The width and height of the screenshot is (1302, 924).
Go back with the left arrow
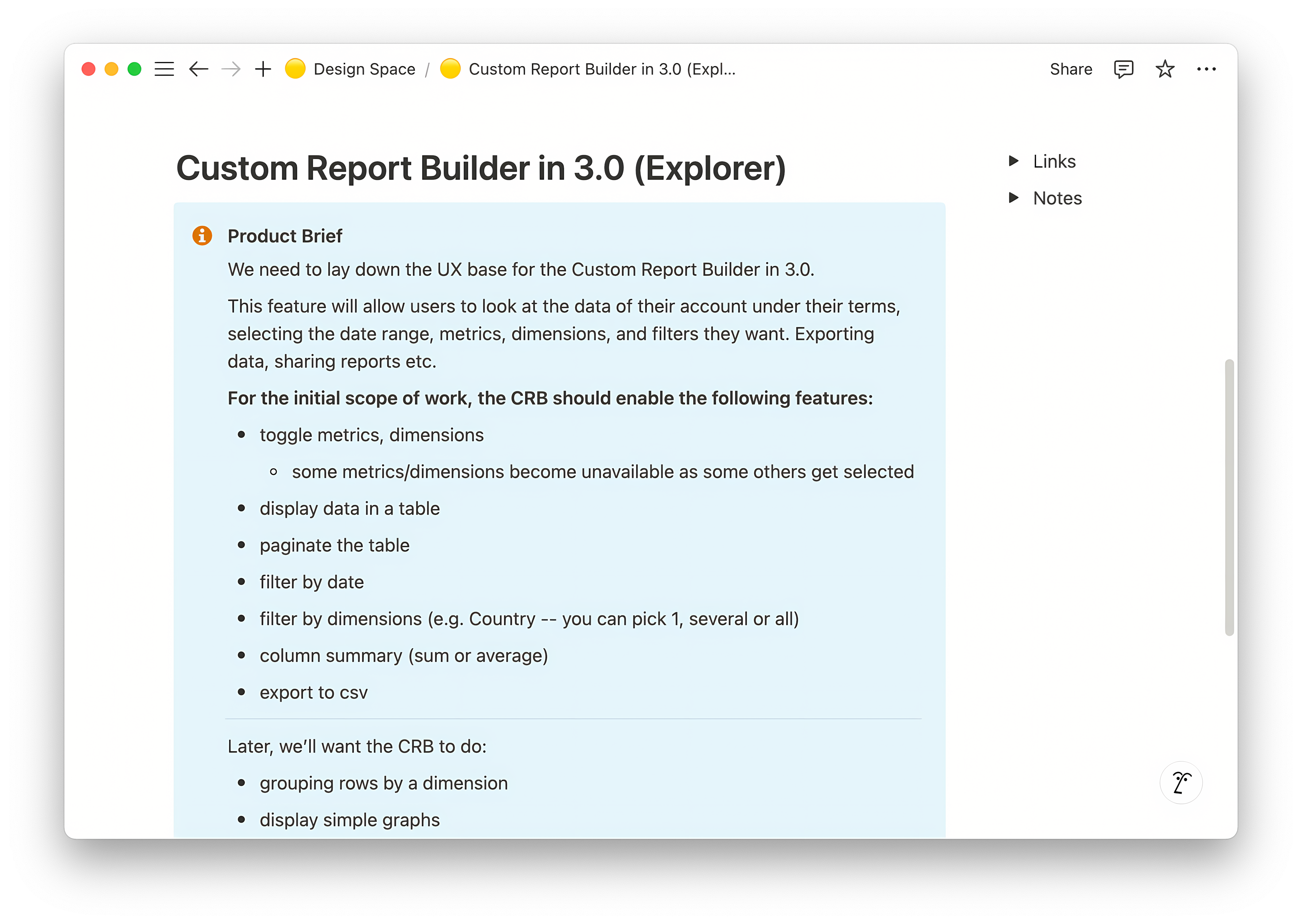click(199, 69)
